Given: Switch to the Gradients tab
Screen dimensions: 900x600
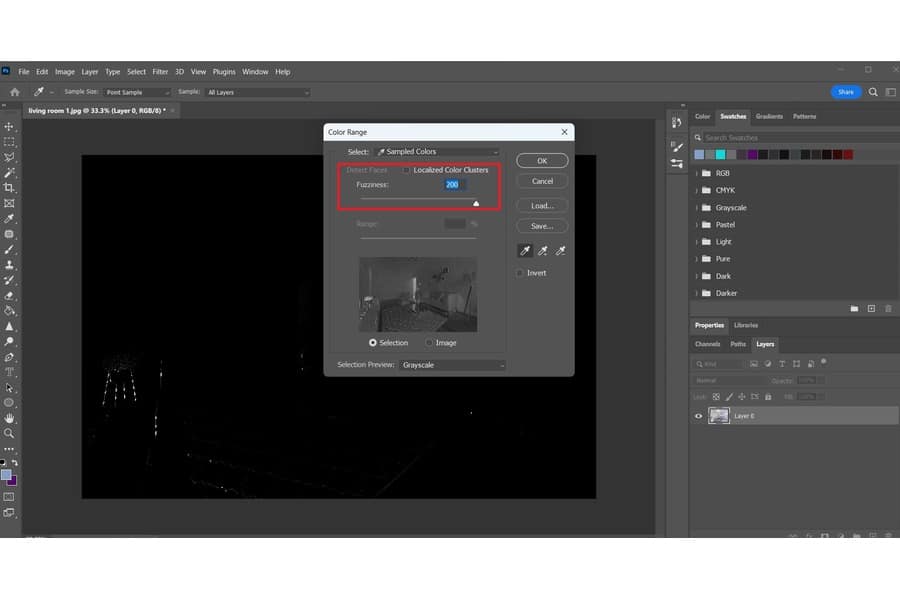Looking at the screenshot, I should pos(769,117).
